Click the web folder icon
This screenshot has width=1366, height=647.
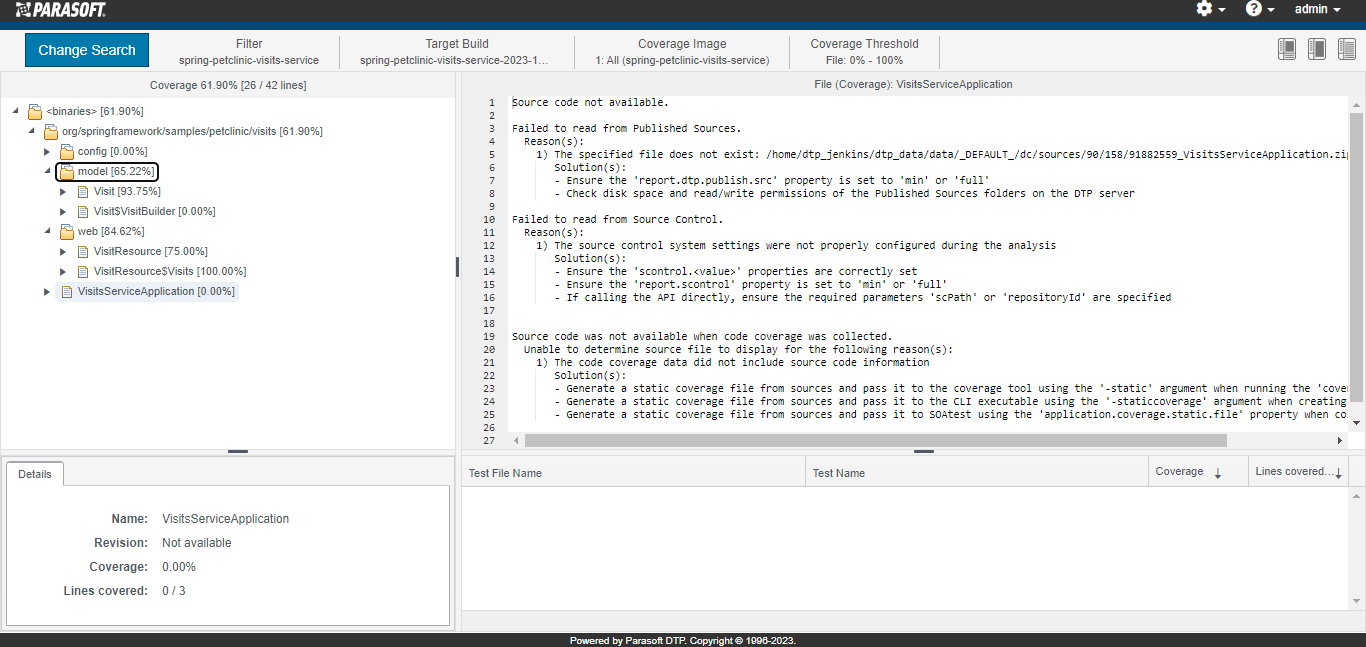point(67,231)
